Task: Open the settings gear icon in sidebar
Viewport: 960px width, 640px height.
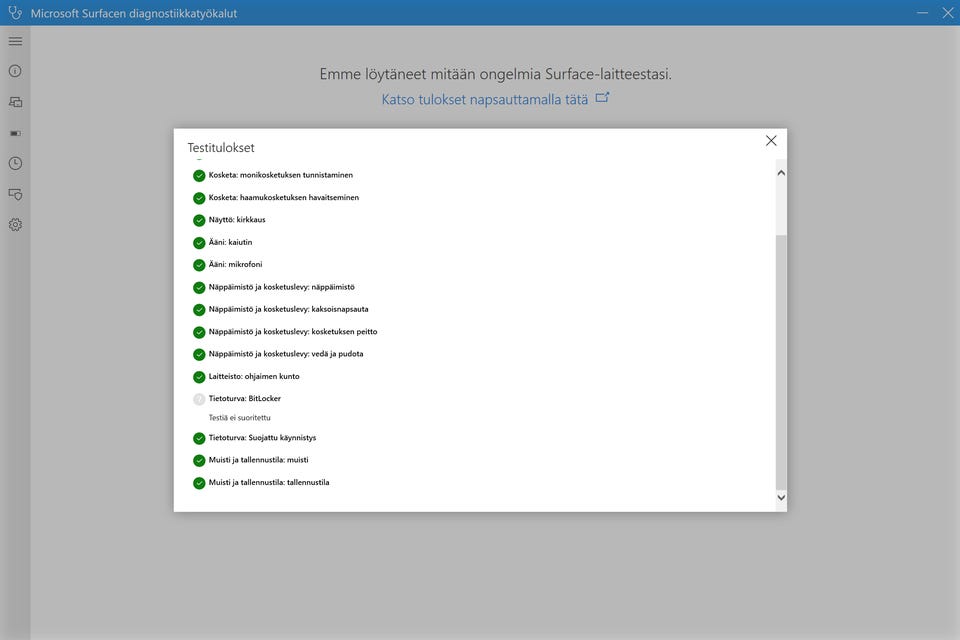Action: coord(15,225)
